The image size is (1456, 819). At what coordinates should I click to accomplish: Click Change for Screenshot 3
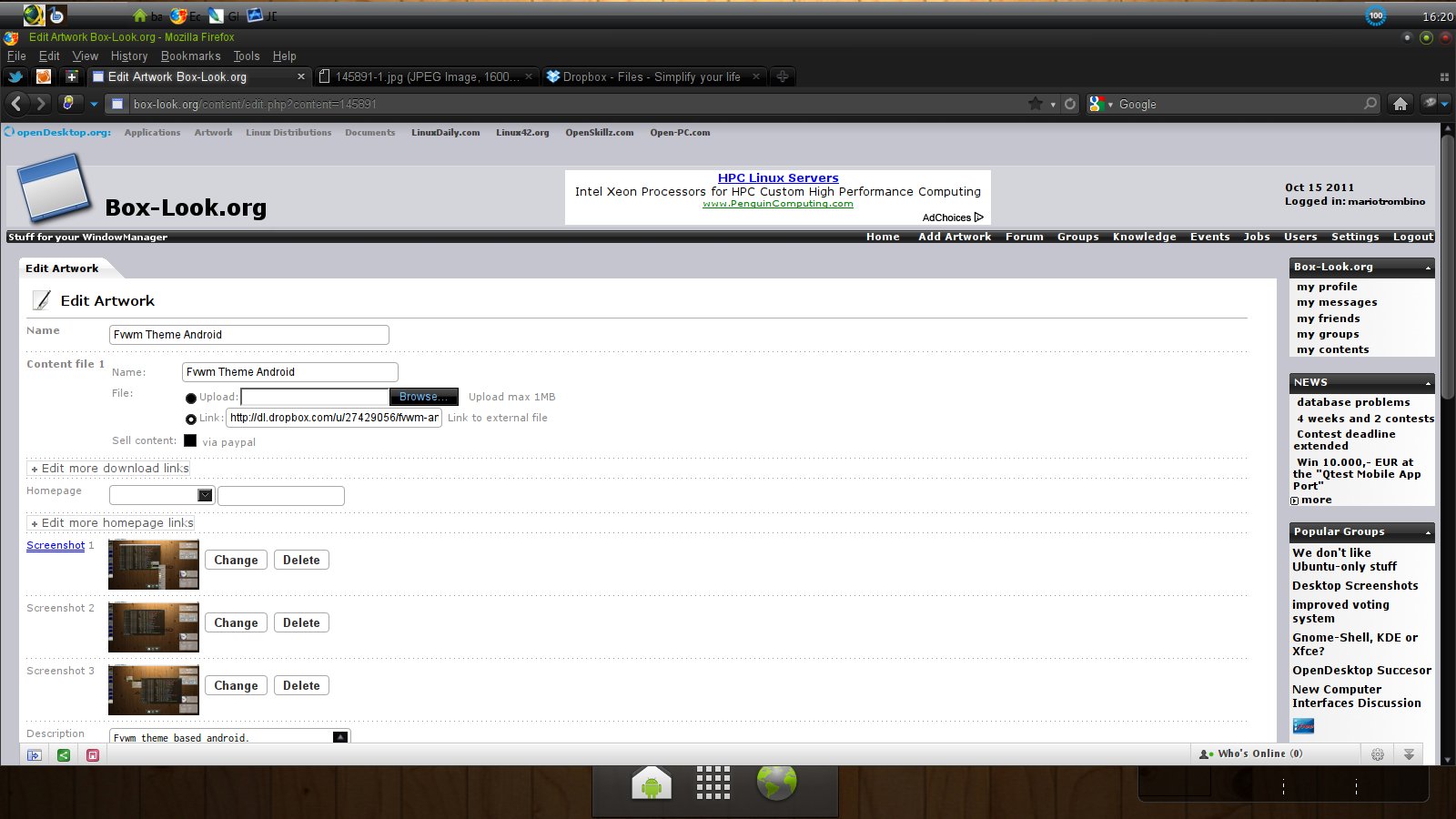click(x=236, y=685)
